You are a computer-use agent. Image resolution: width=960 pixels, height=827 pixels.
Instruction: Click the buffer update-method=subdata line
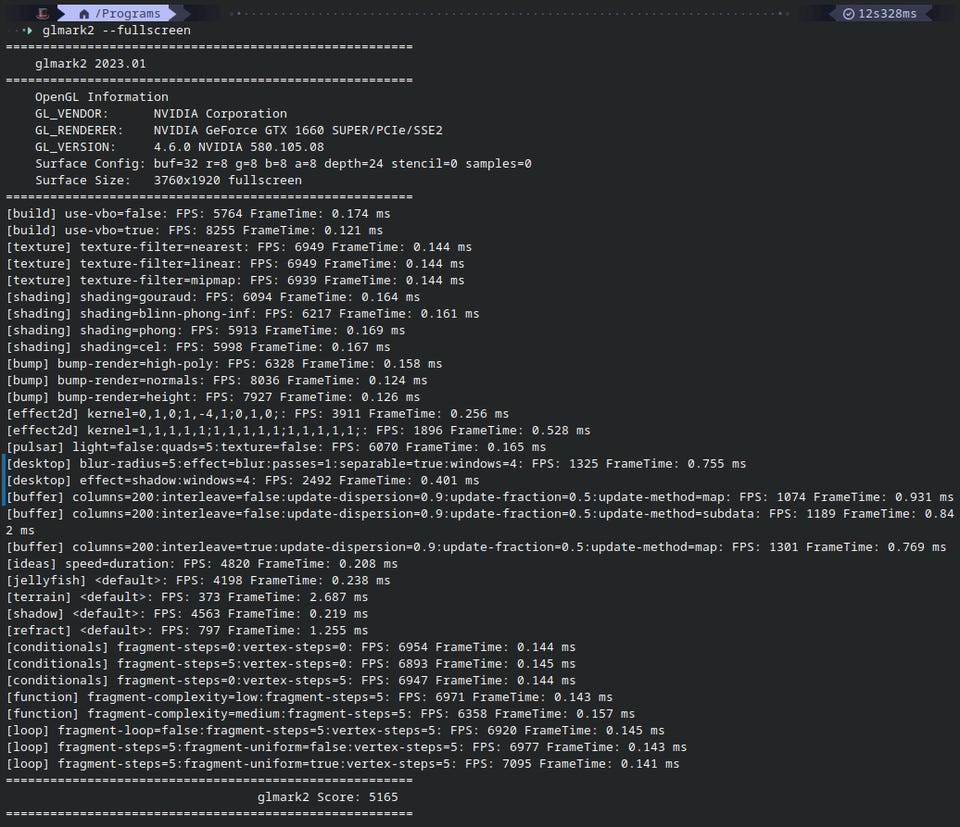click(x=480, y=522)
